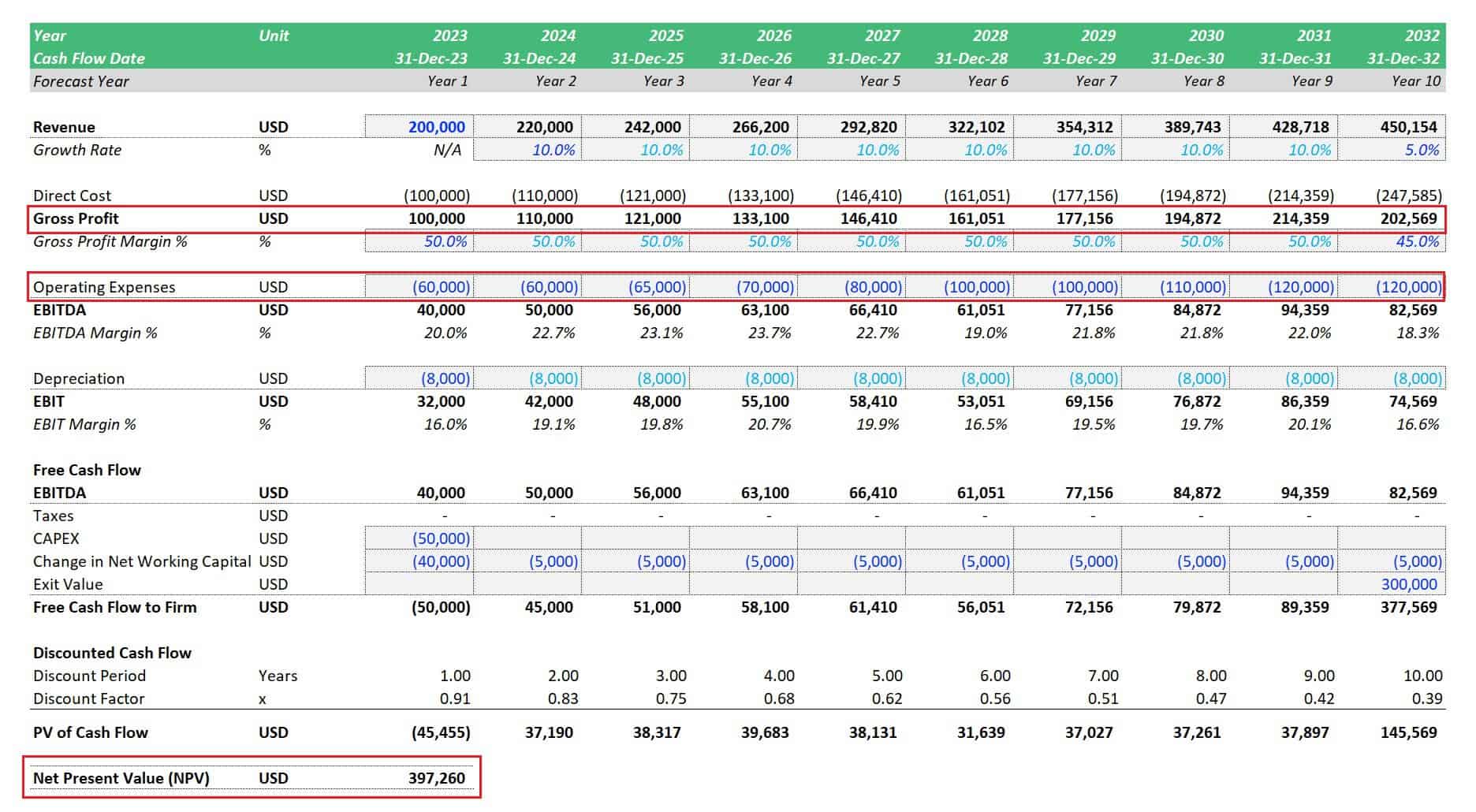Select the header cell 31-Dec-23
This screenshot has height=812, width=1476.
pyautogui.click(x=431, y=58)
